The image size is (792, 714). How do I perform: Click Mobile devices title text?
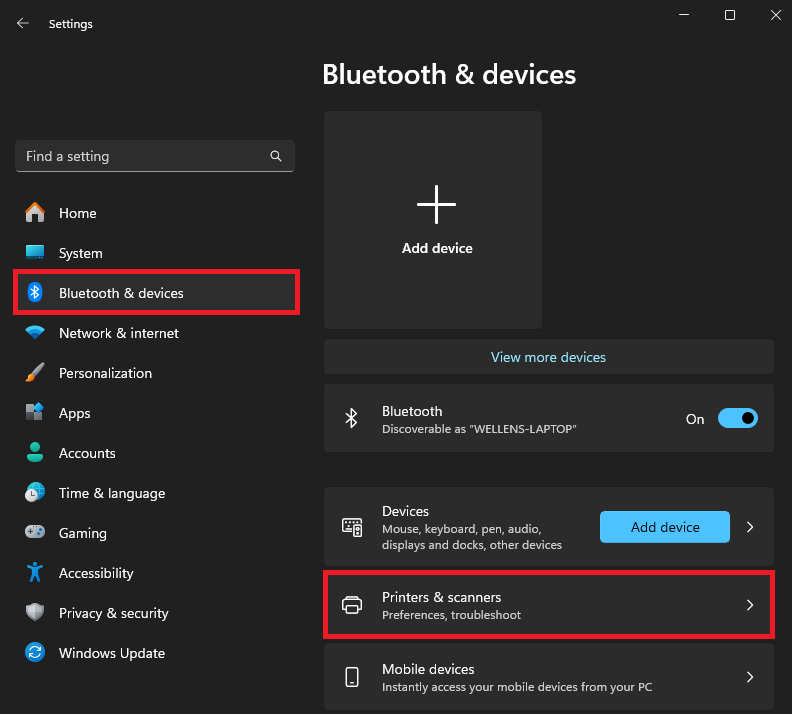[x=428, y=669]
